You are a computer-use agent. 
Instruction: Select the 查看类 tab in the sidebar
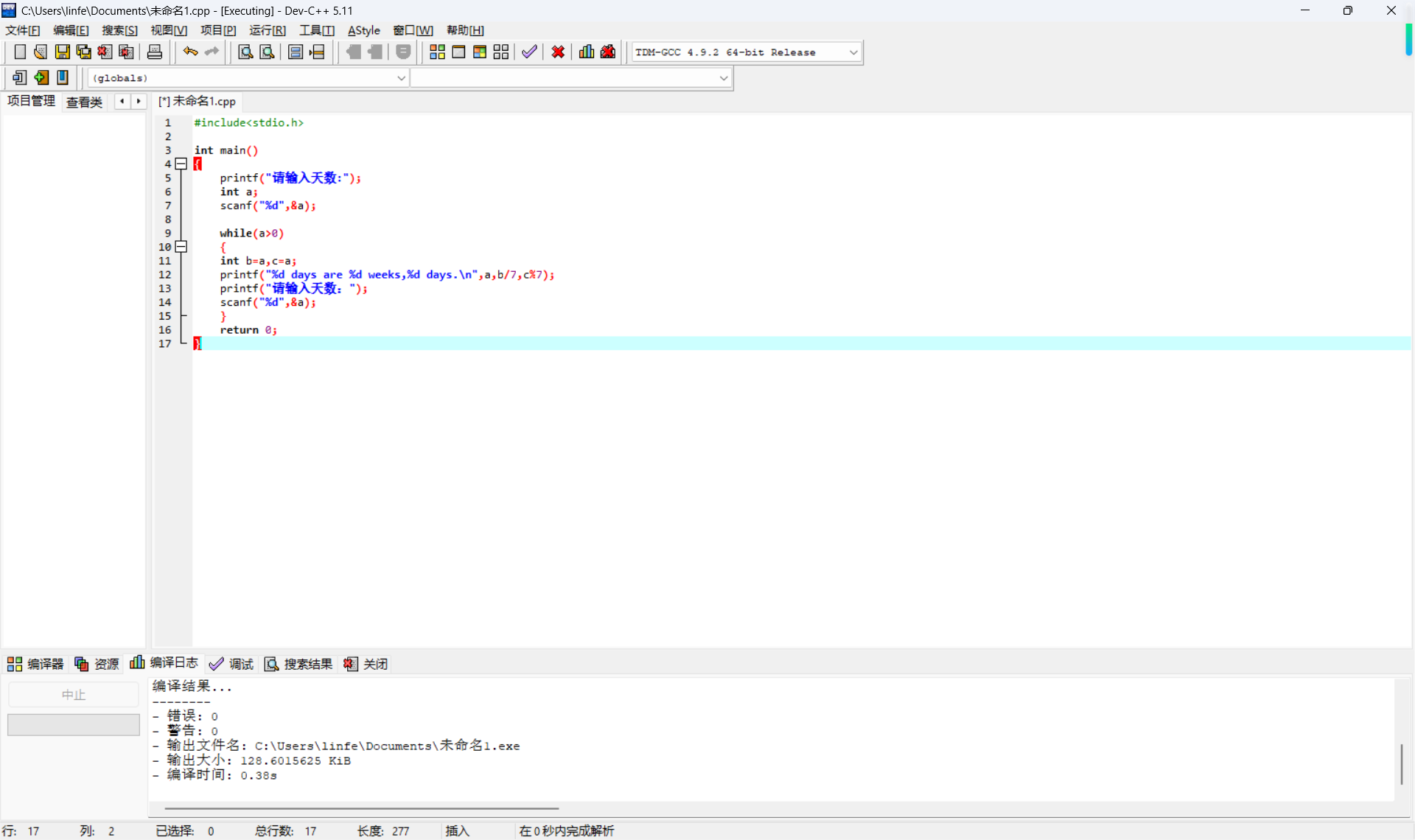[84, 102]
